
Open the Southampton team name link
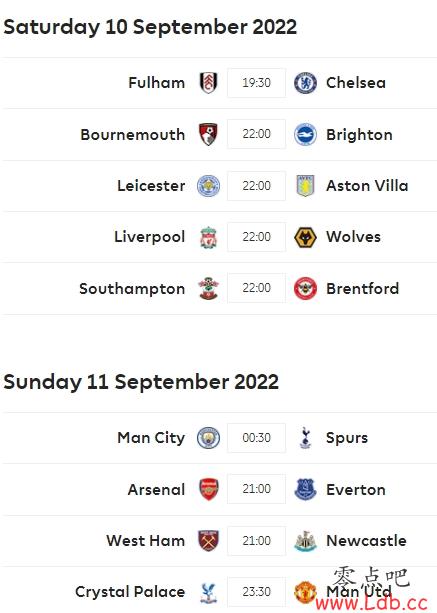pyautogui.click(x=132, y=289)
